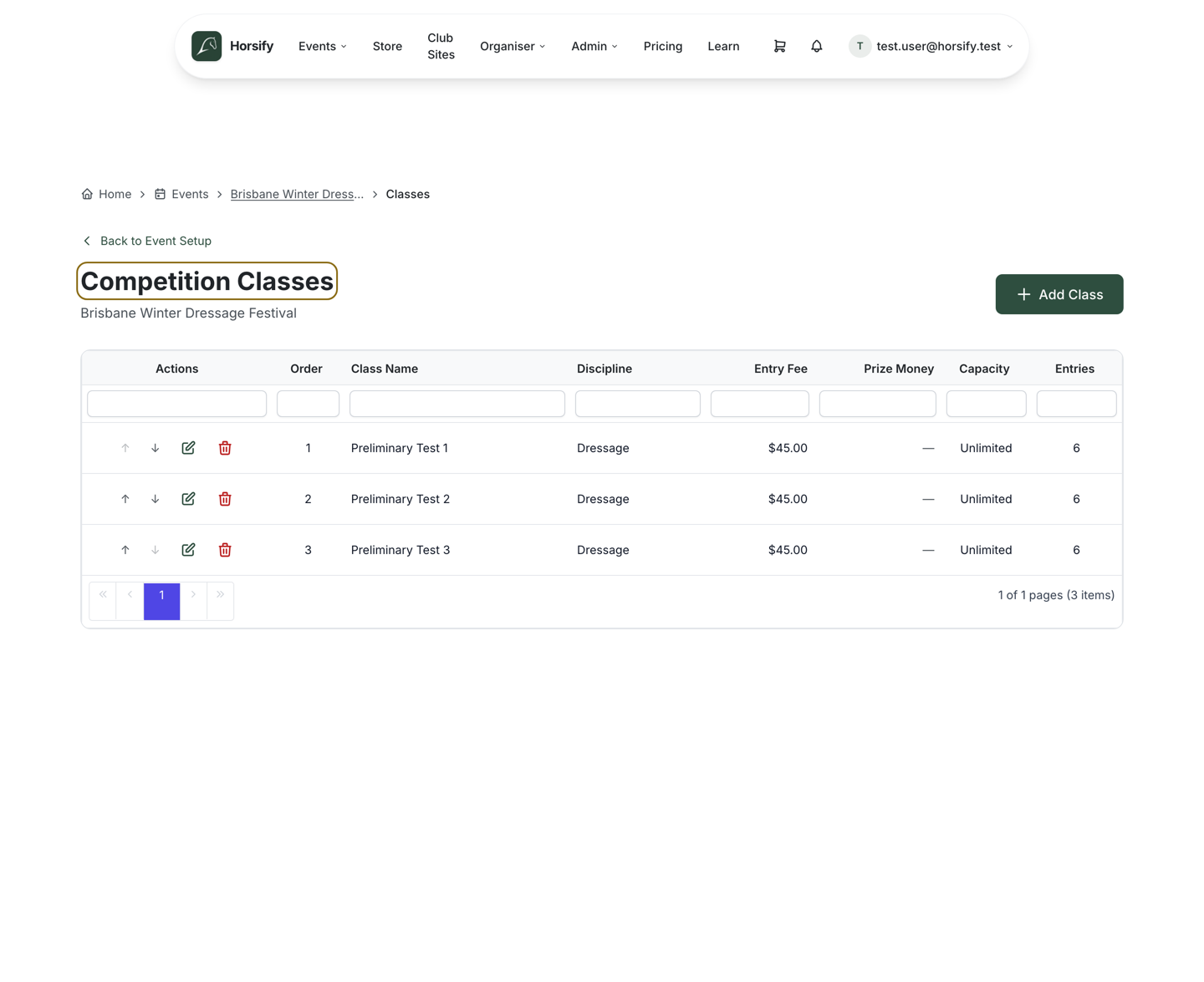1204x982 pixels.
Task: Delete the Preliminary Test 2 class
Action: point(225,499)
